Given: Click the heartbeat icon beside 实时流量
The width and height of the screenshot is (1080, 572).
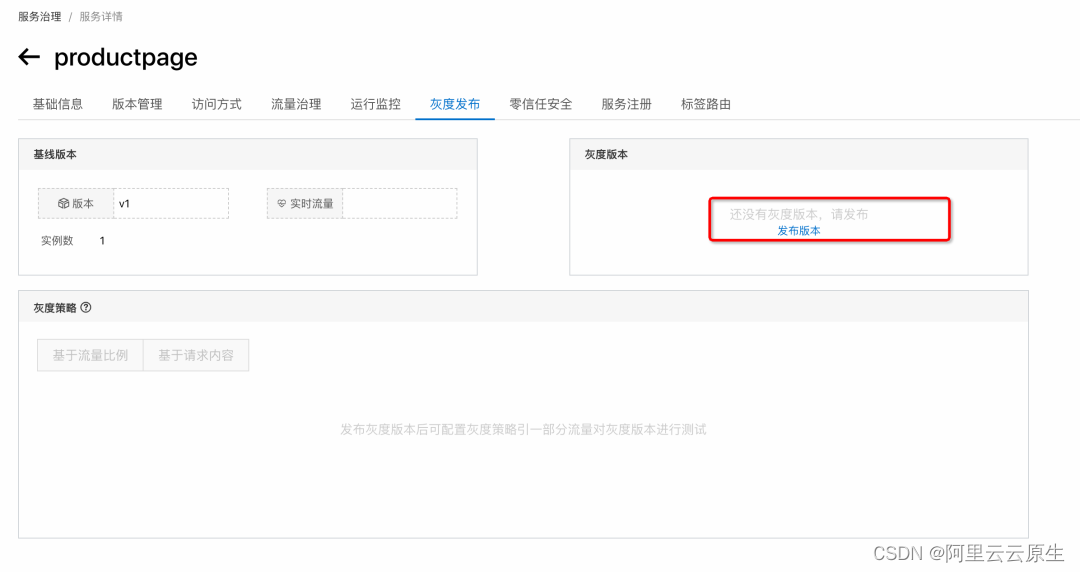Looking at the screenshot, I should tap(282, 203).
